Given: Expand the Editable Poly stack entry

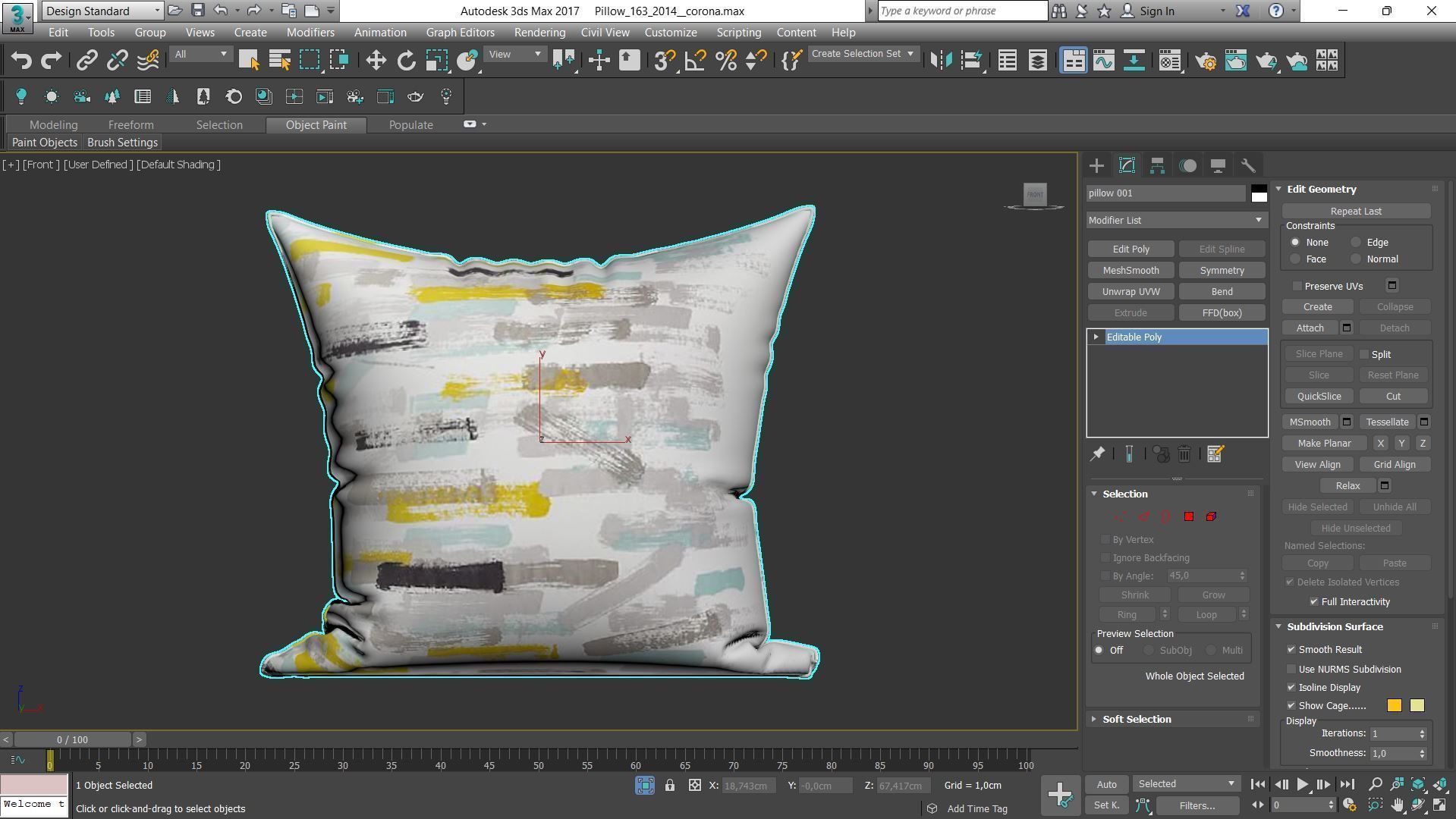Looking at the screenshot, I should (x=1096, y=337).
